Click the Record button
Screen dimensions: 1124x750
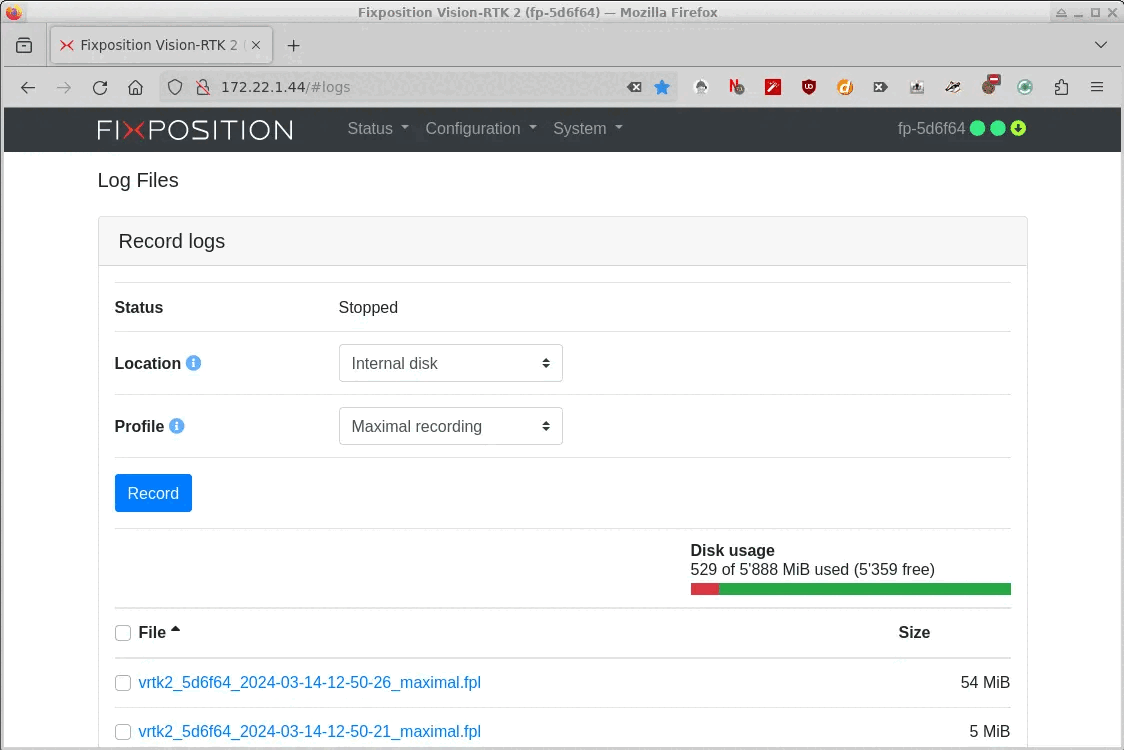[x=153, y=492]
